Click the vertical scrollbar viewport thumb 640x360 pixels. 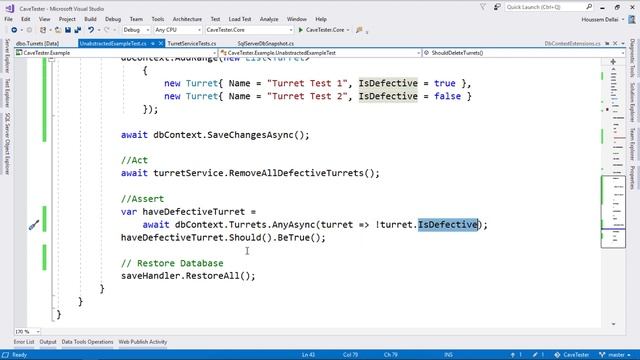coord(613,211)
